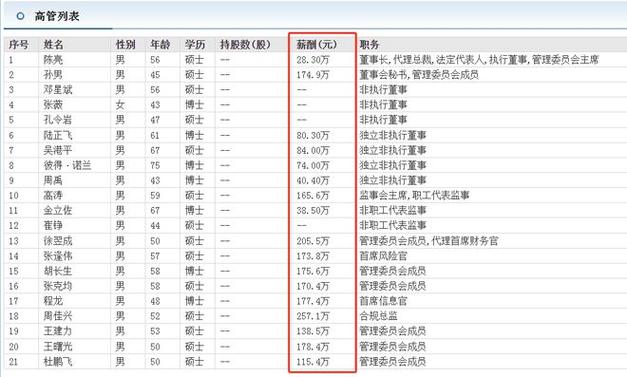The height and width of the screenshot is (377, 627).
Task: Click salary value 115.4万
Action: 313,361
